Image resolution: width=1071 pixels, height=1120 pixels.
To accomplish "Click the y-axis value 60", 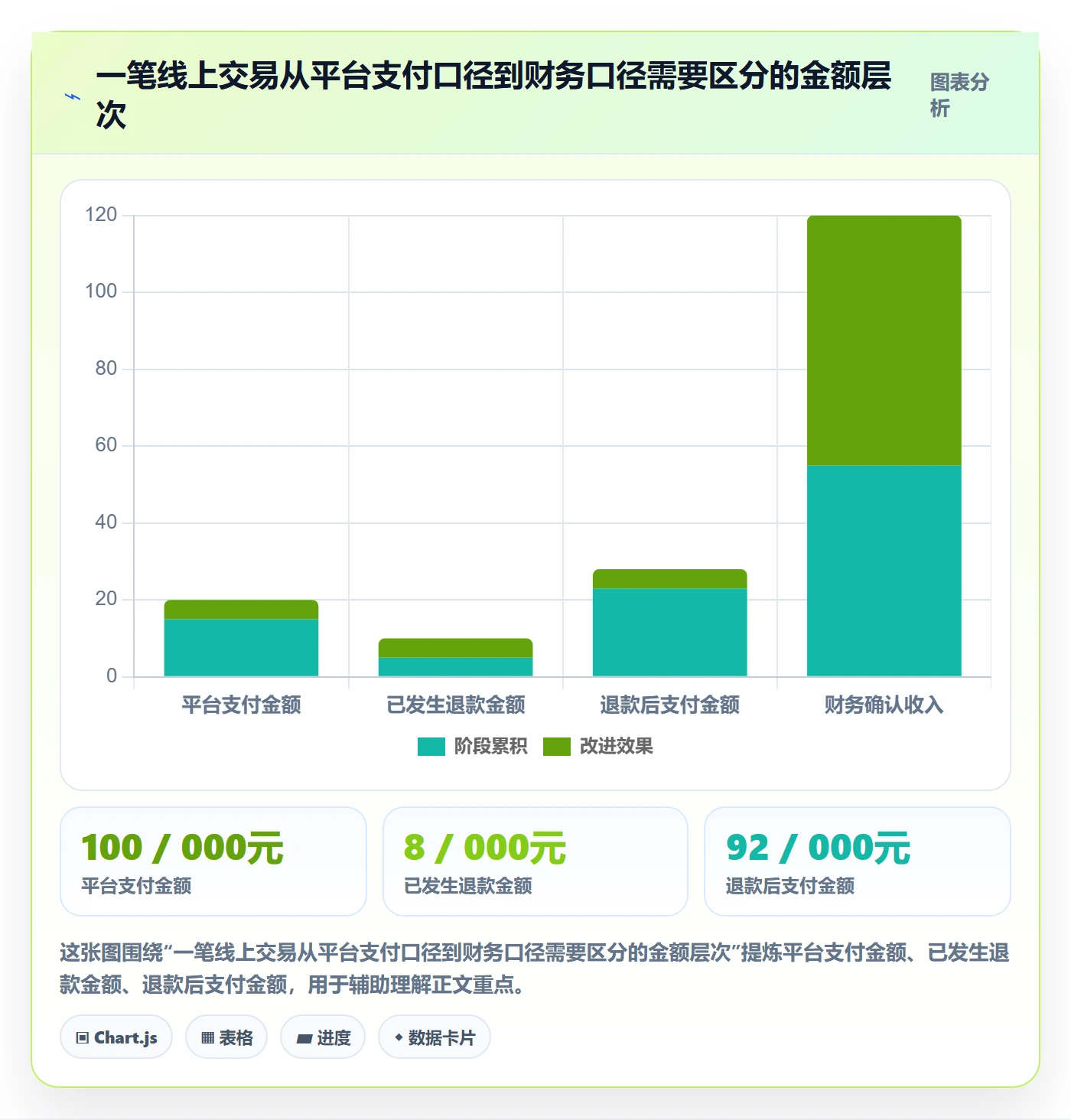I will (x=106, y=445).
